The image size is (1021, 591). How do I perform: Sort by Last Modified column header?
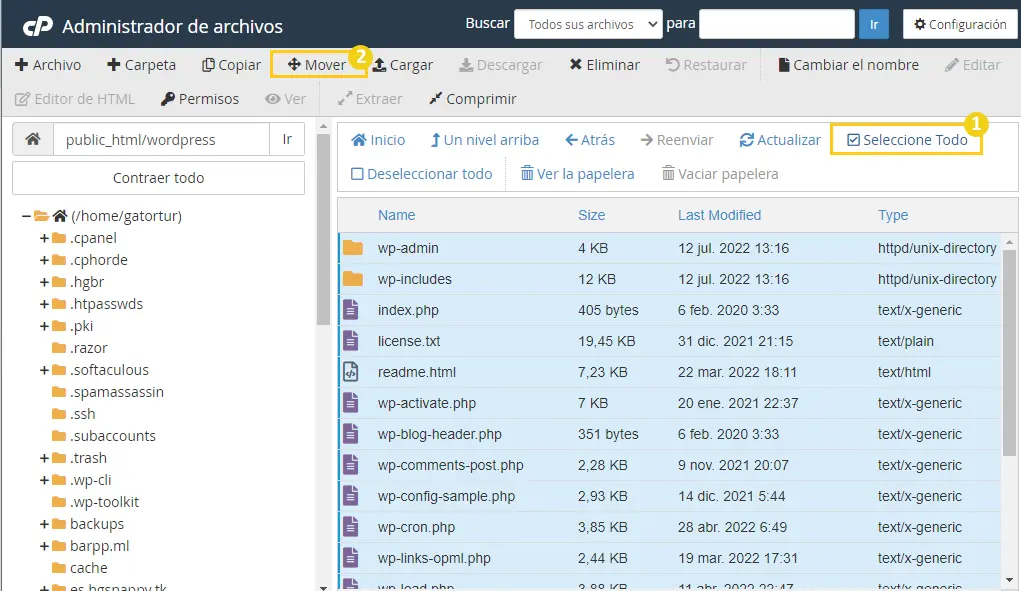(720, 215)
